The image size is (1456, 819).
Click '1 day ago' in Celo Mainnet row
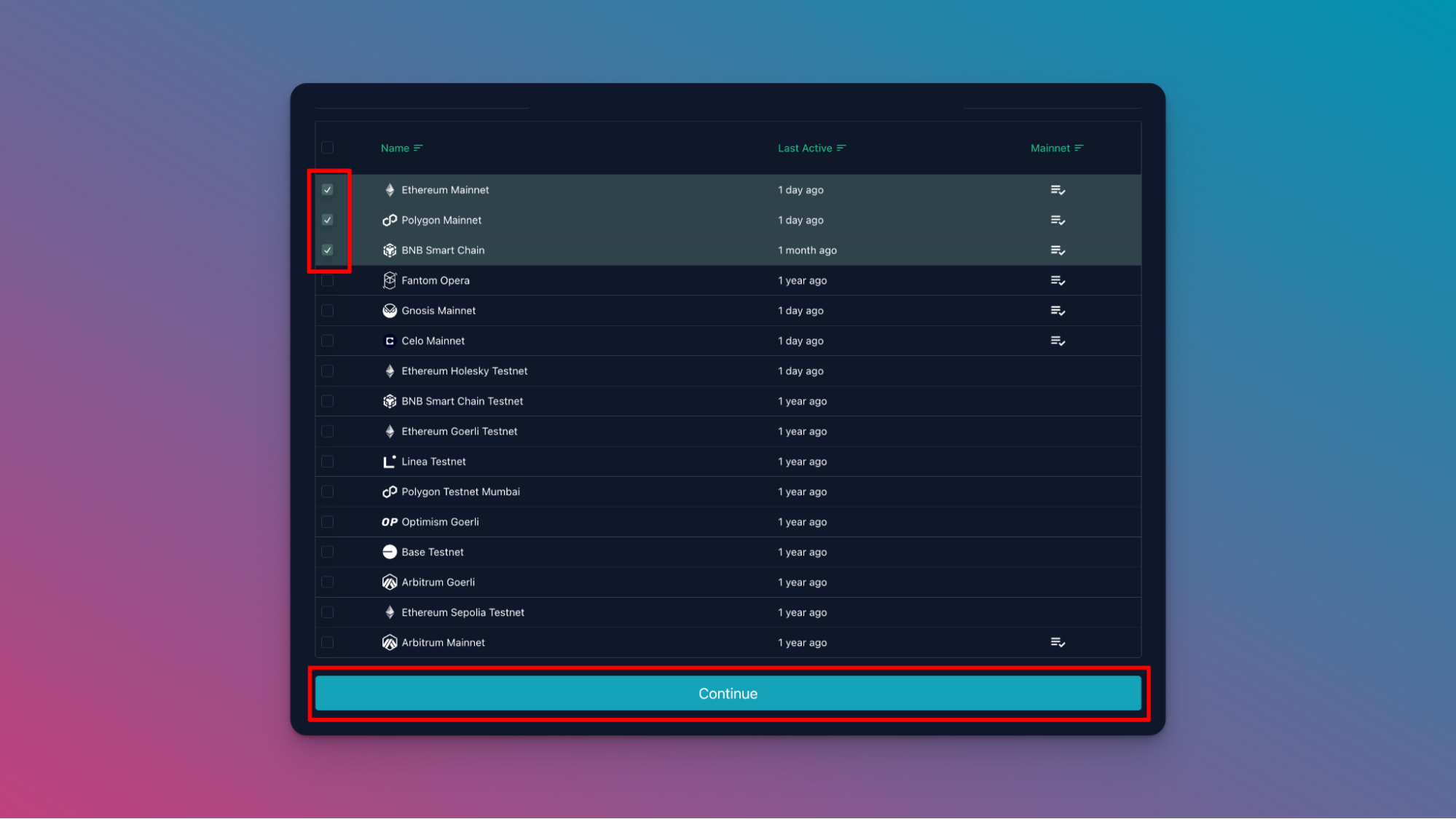pyautogui.click(x=800, y=341)
